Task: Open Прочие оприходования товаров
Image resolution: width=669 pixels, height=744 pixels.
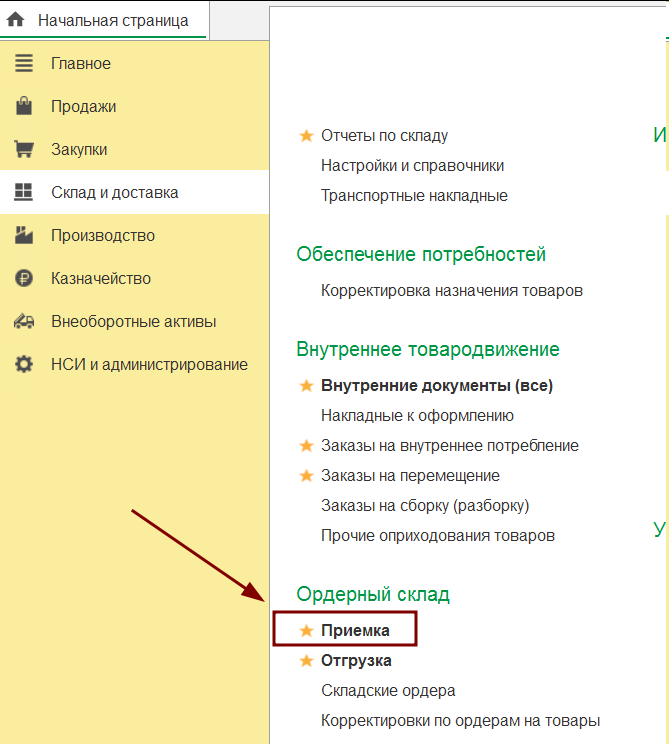Action: (438, 536)
